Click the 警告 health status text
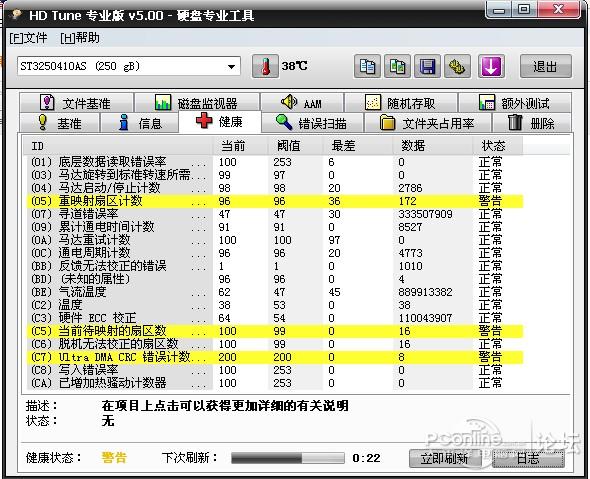 tap(114, 458)
